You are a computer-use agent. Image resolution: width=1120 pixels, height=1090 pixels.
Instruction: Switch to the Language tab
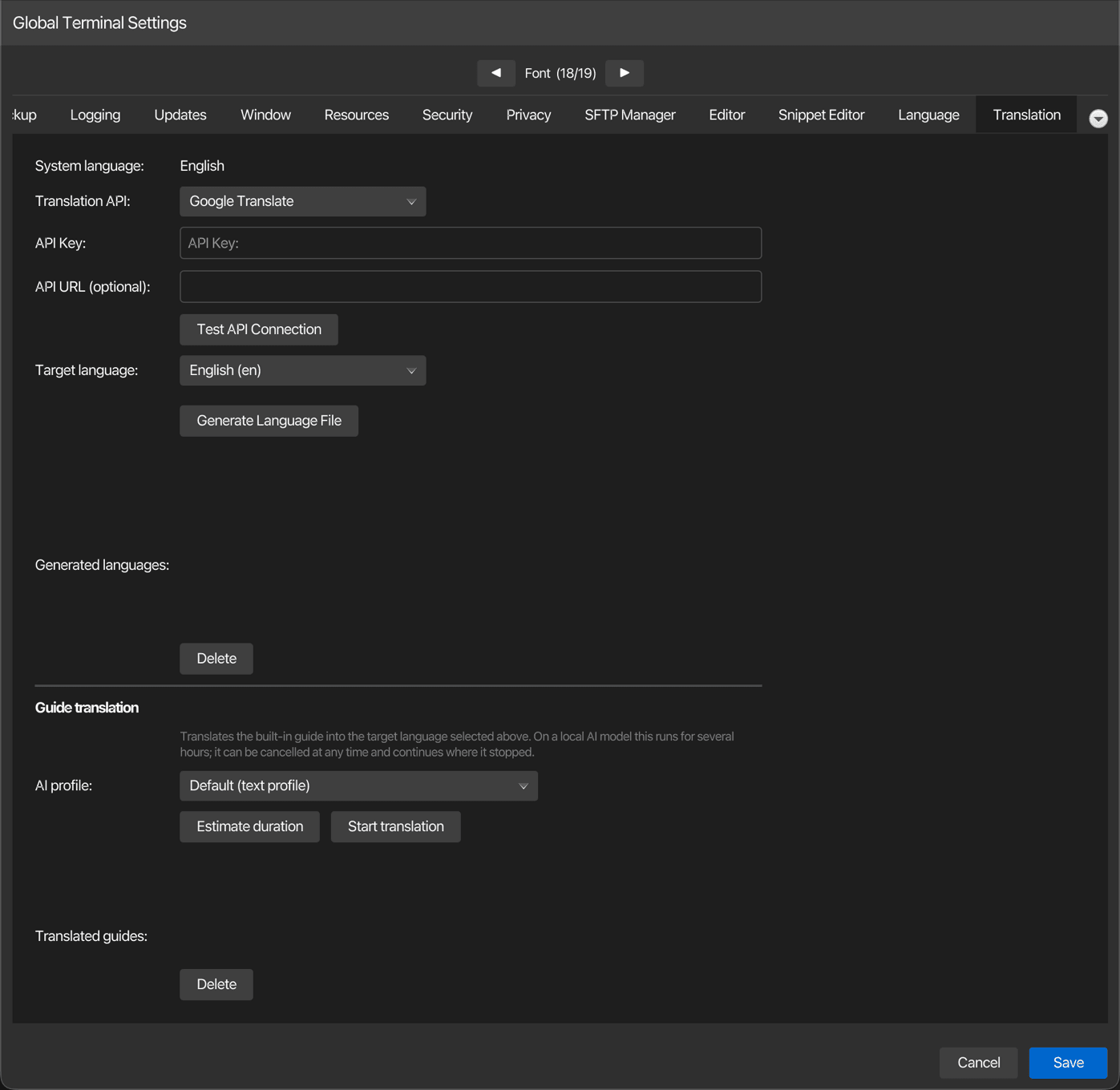(928, 115)
